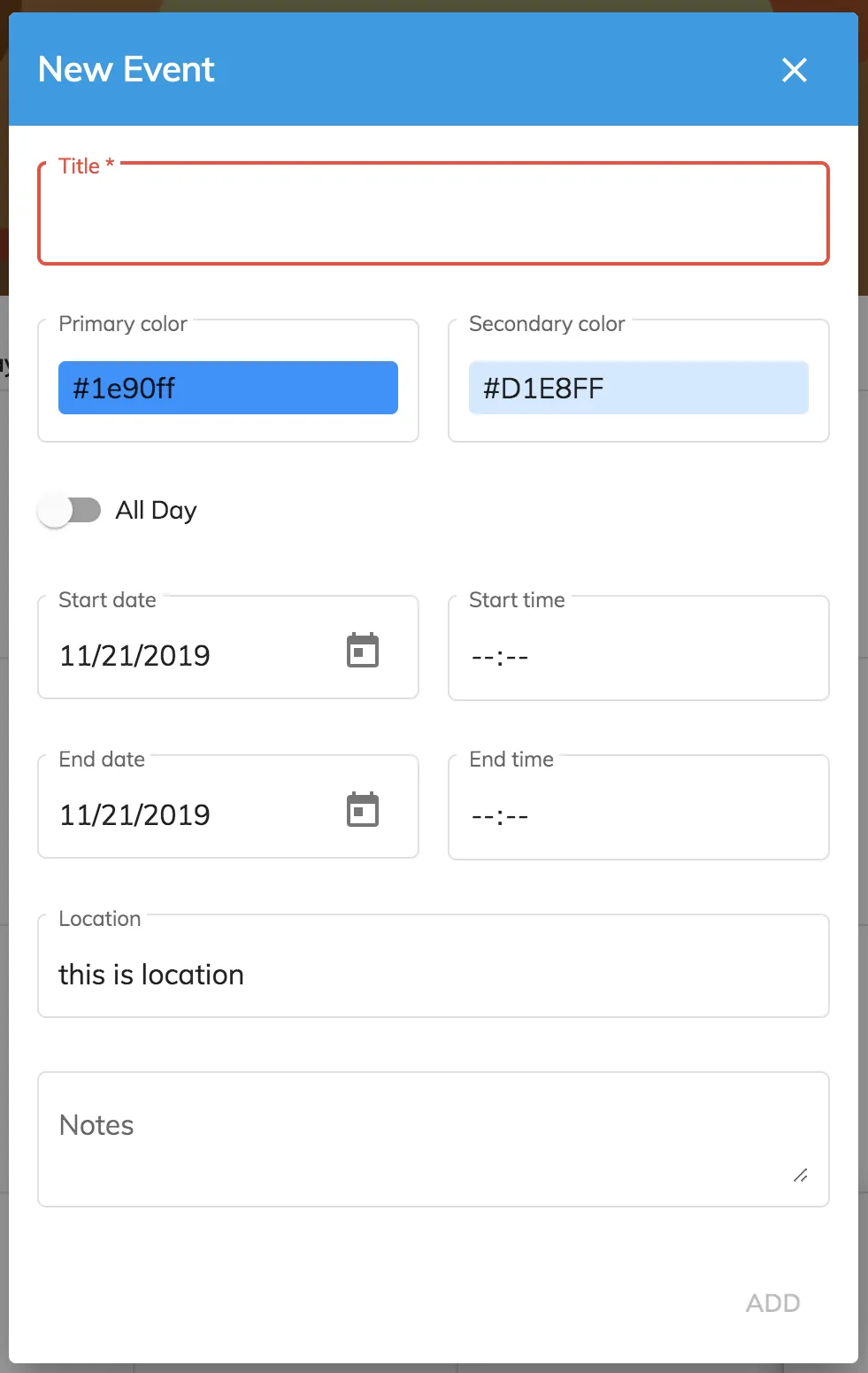The width and height of the screenshot is (868, 1373).
Task: Click the New Event header title
Action: pyautogui.click(x=127, y=70)
